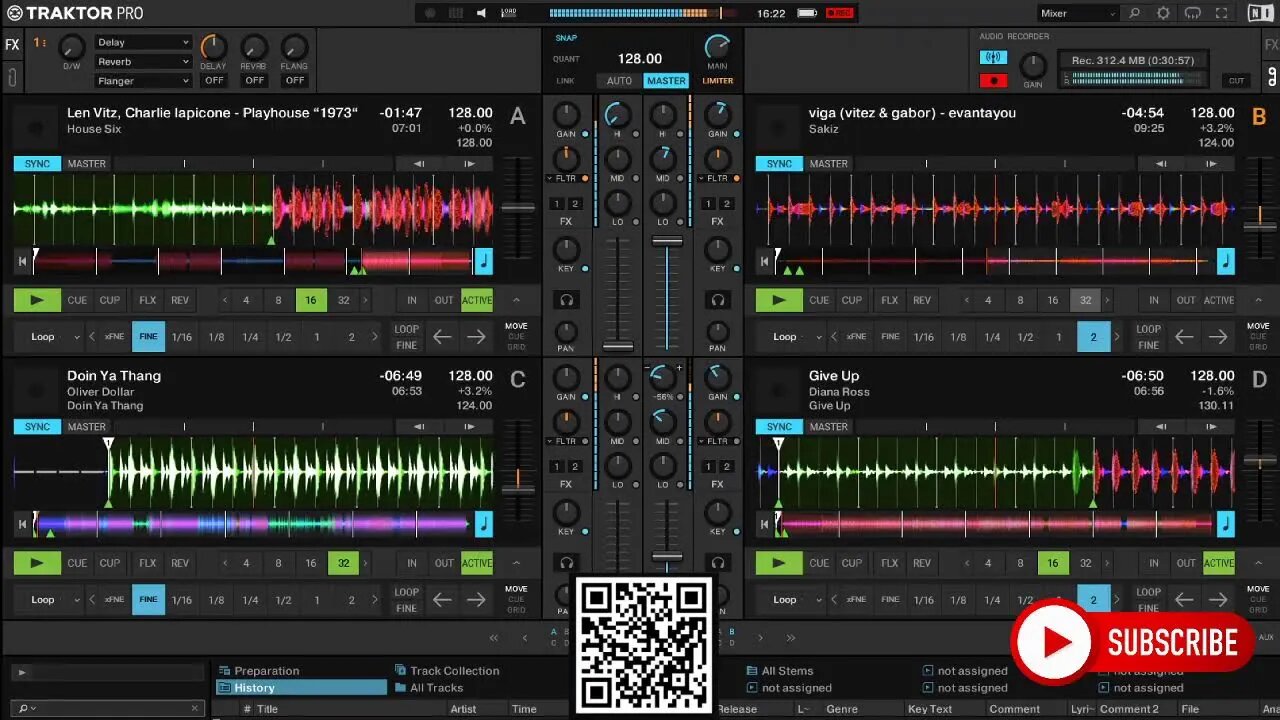Skip to track start on Deck A

[21, 262]
